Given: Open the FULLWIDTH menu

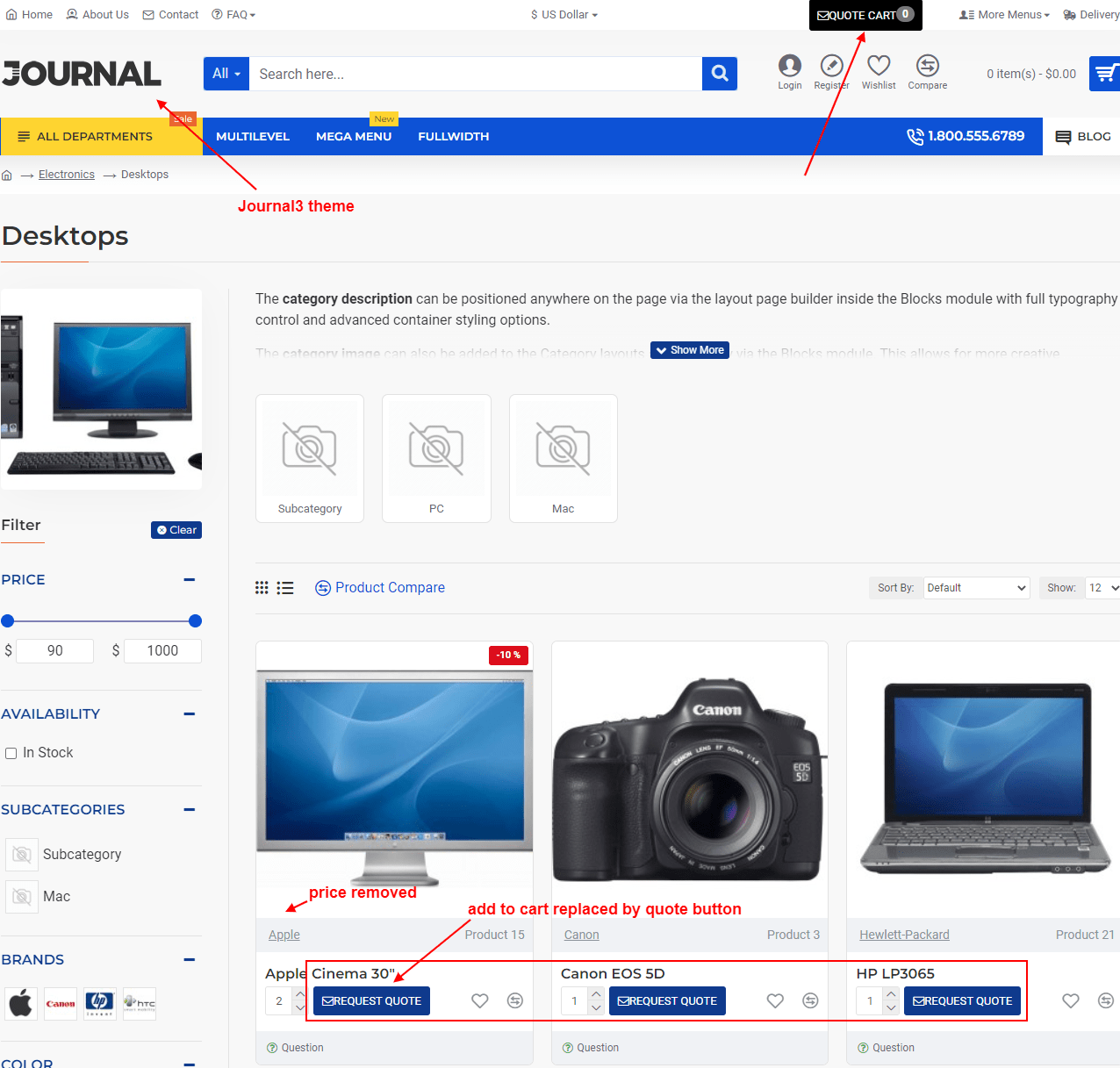Looking at the screenshot, I should tap(454, 137).
